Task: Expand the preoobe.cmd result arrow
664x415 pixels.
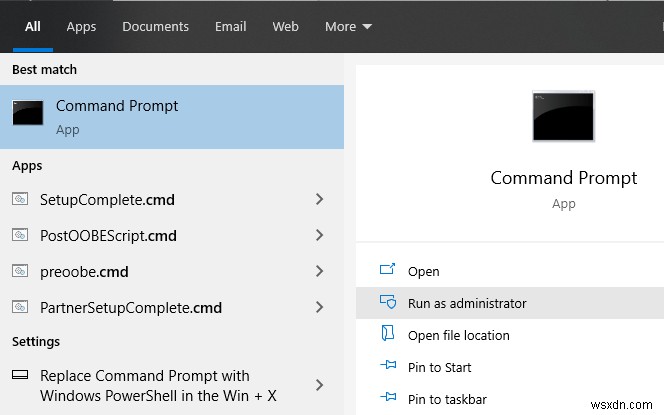Action: tap(319, 271)
